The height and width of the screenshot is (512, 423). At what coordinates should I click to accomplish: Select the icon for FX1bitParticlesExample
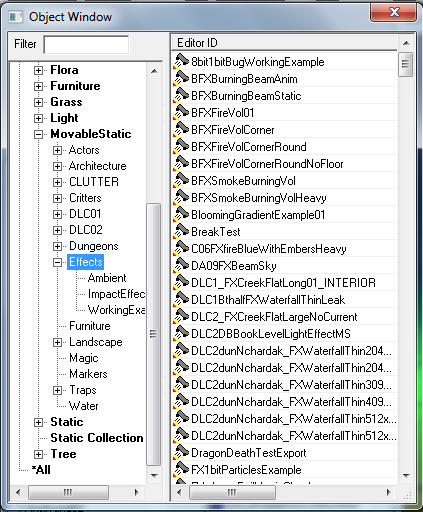(181, 469)
